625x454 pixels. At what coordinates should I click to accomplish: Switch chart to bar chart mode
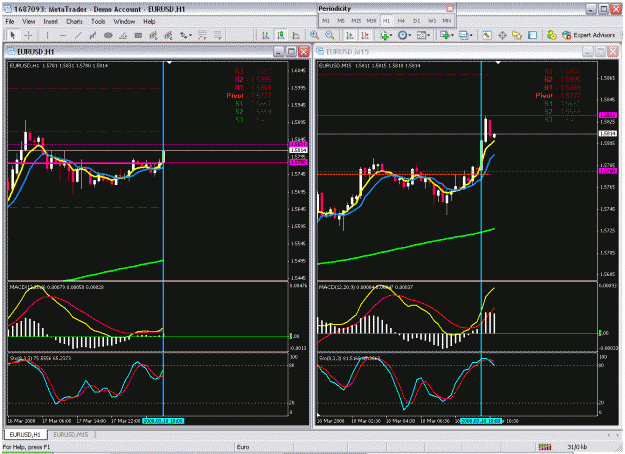[x=265, y=35]
